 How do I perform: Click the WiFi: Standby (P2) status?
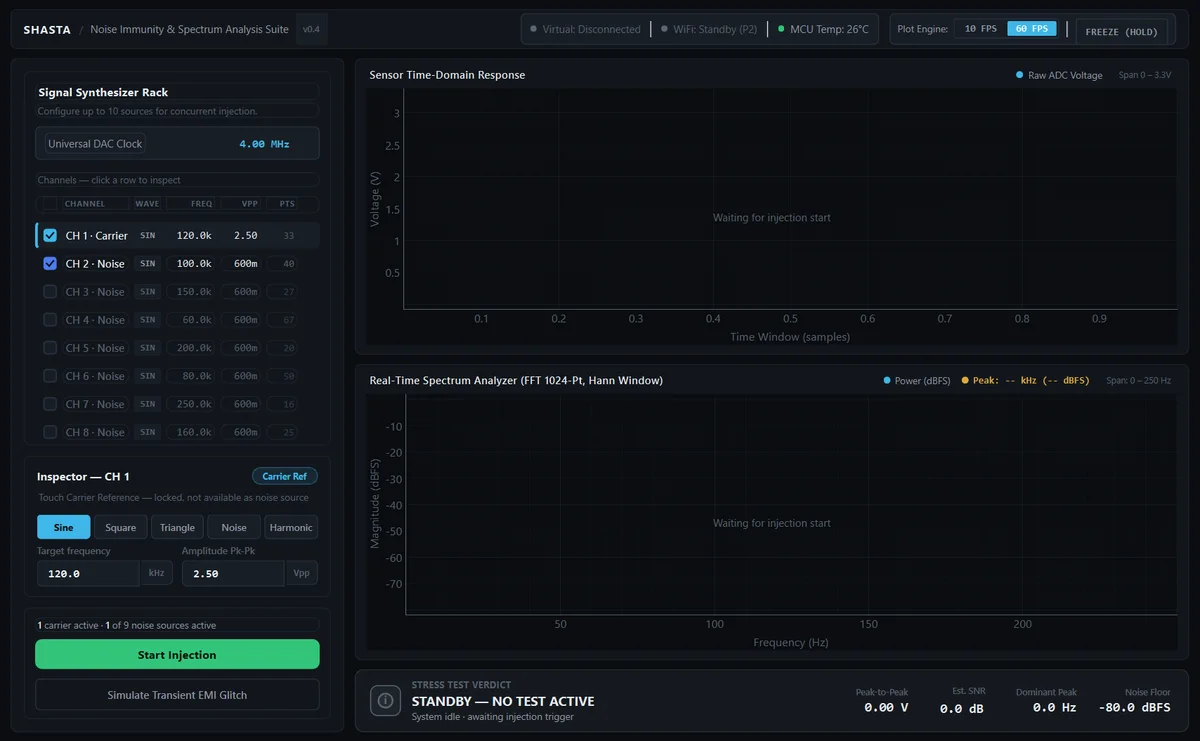pos(709,29)
